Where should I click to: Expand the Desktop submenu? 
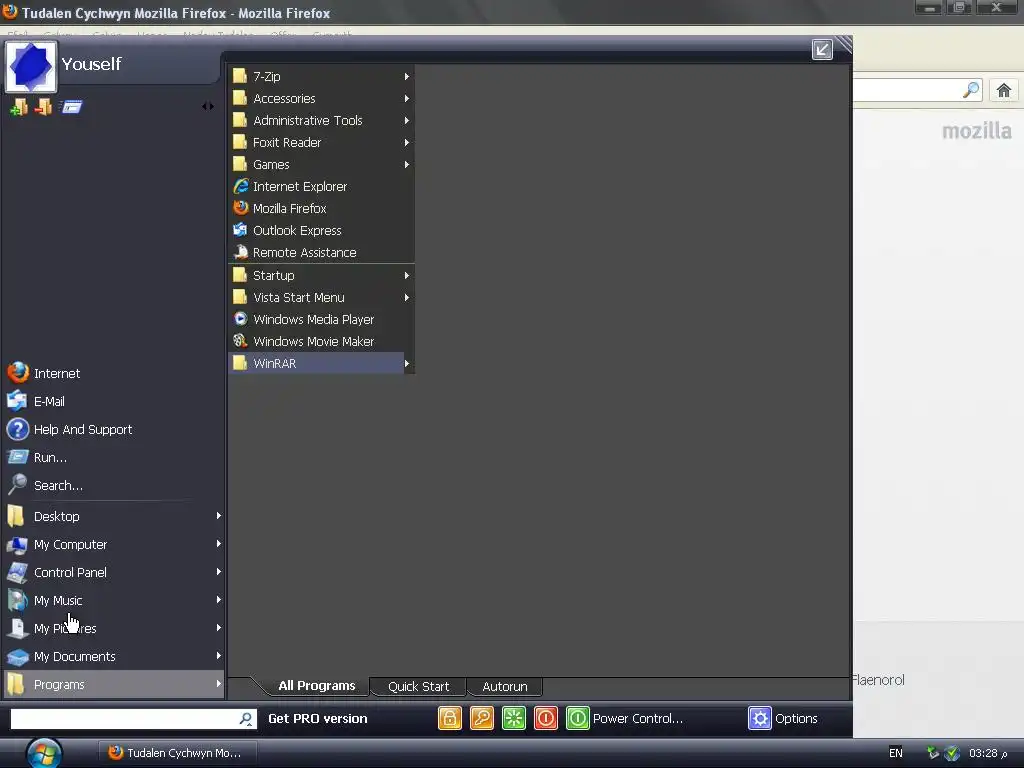point(114,516)
